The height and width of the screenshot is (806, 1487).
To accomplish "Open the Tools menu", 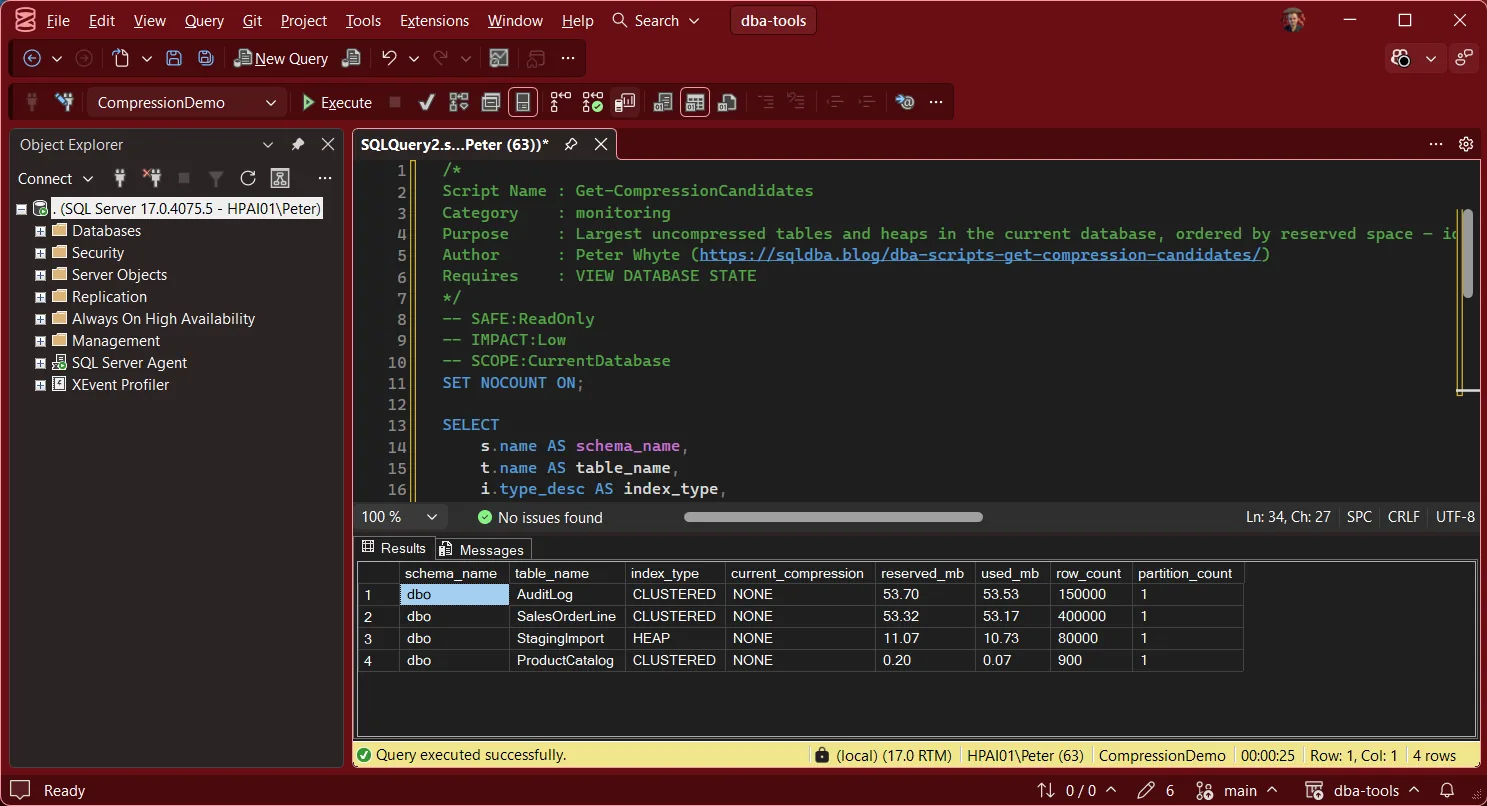I will 363,20.
